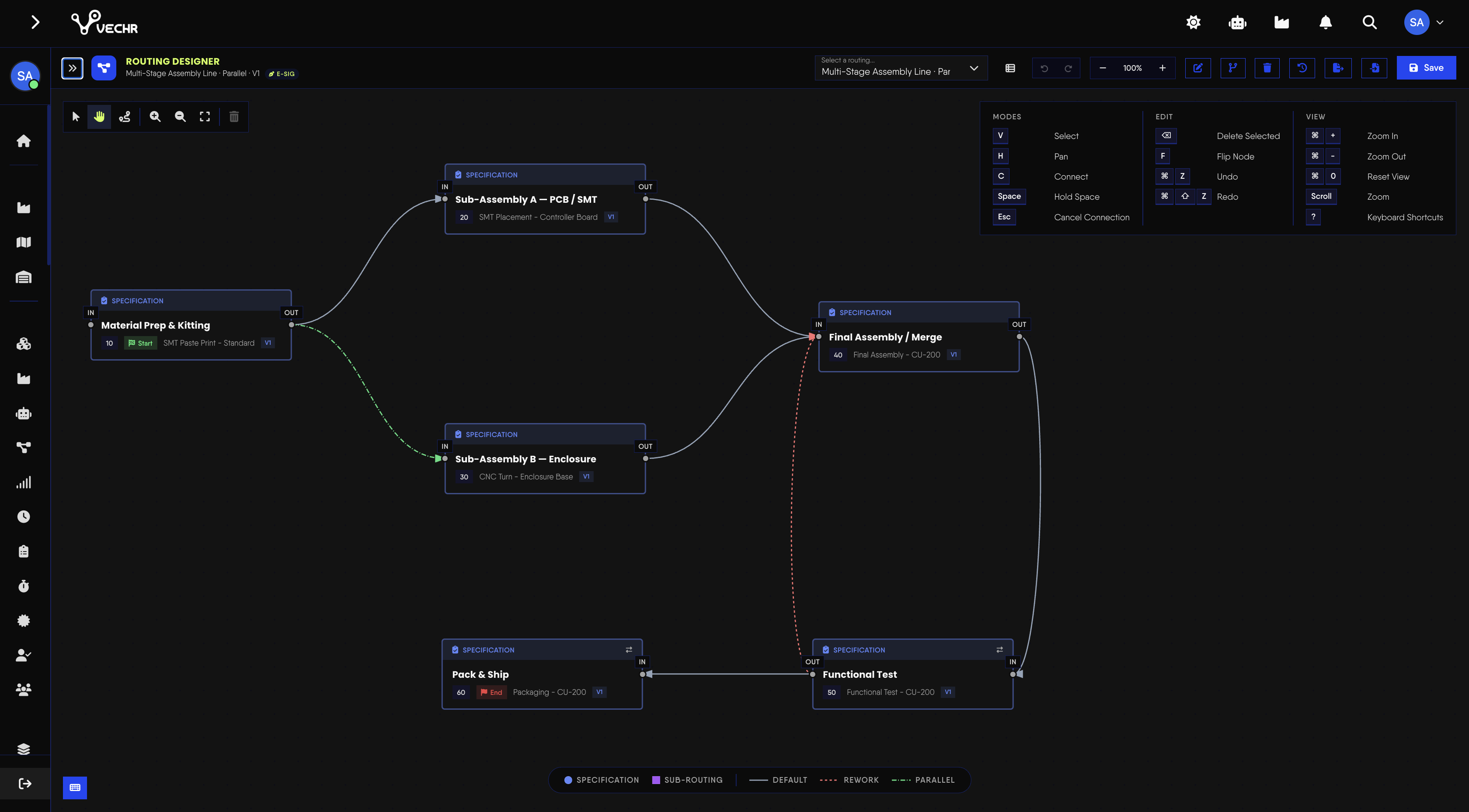The image size is (1469, 812).
Task: Undo last routing change
Action: [1044, 68]
